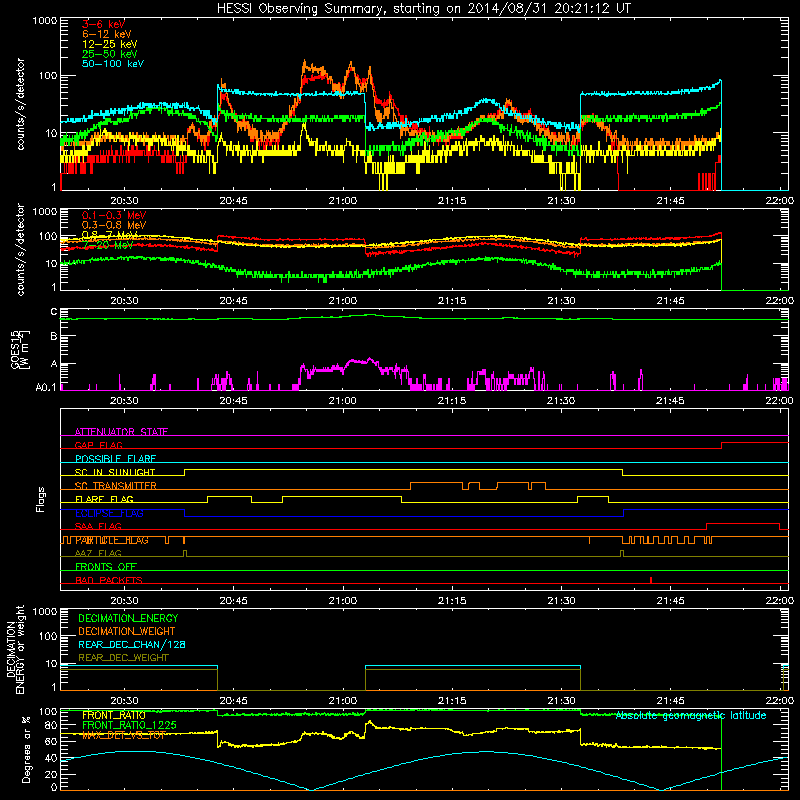This screenshot has height=800, width=800.
Task: Click the 60 tick on Degrees axis
Action: tap(51, 741)
